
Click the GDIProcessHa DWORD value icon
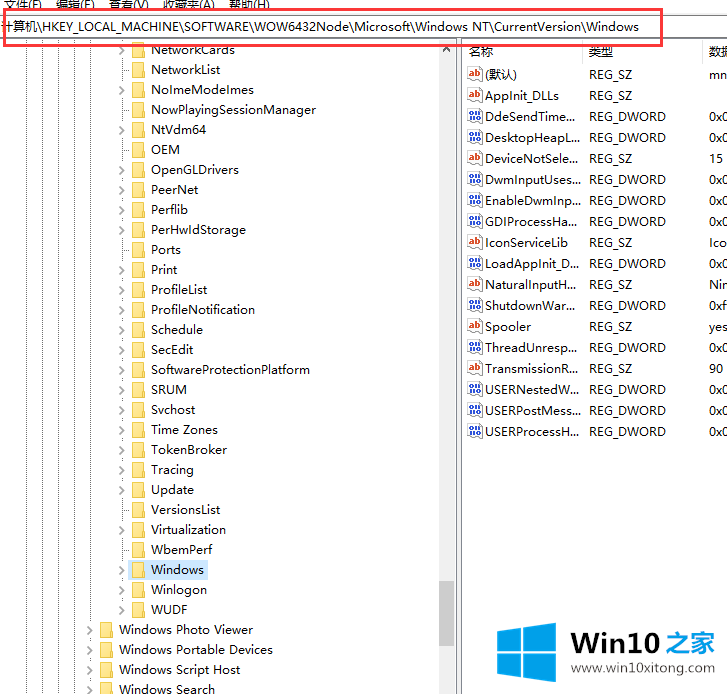[475, 221]
